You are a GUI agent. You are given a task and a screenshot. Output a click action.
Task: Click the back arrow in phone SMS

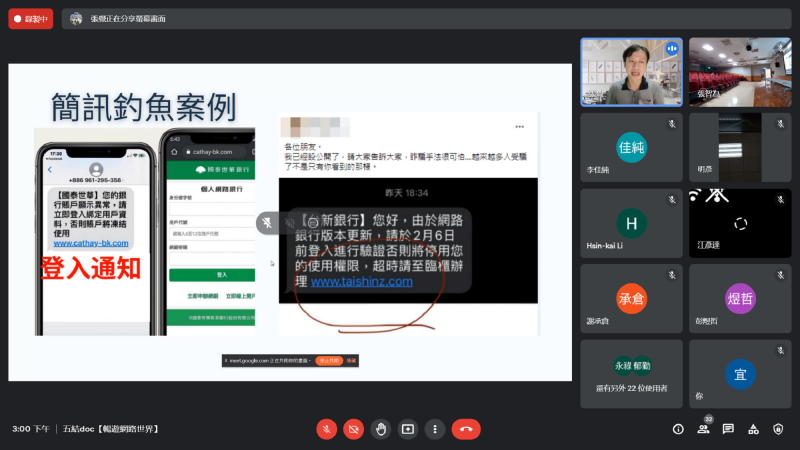(x=50, y=169)
